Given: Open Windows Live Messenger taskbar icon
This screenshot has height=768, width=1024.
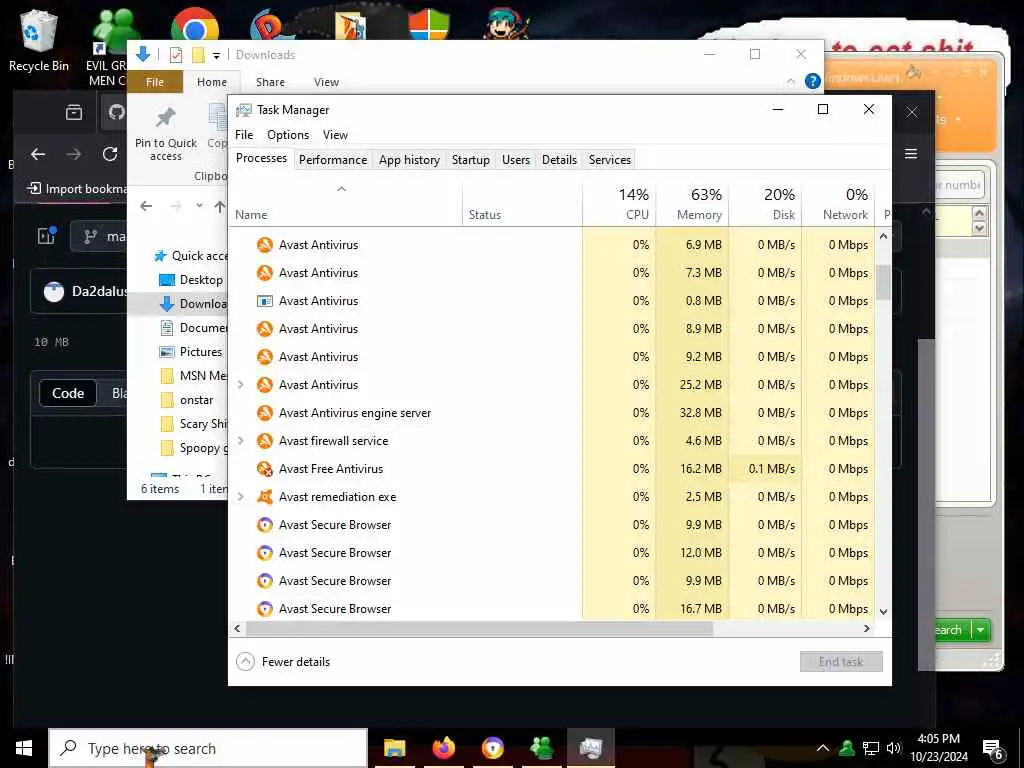Looking at the screenshot, I should coord(541,748).
